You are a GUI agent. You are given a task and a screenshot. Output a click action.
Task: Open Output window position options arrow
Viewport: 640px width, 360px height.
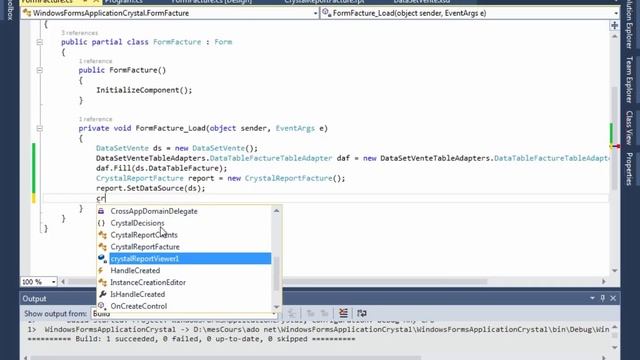click(x=592, y=298)
